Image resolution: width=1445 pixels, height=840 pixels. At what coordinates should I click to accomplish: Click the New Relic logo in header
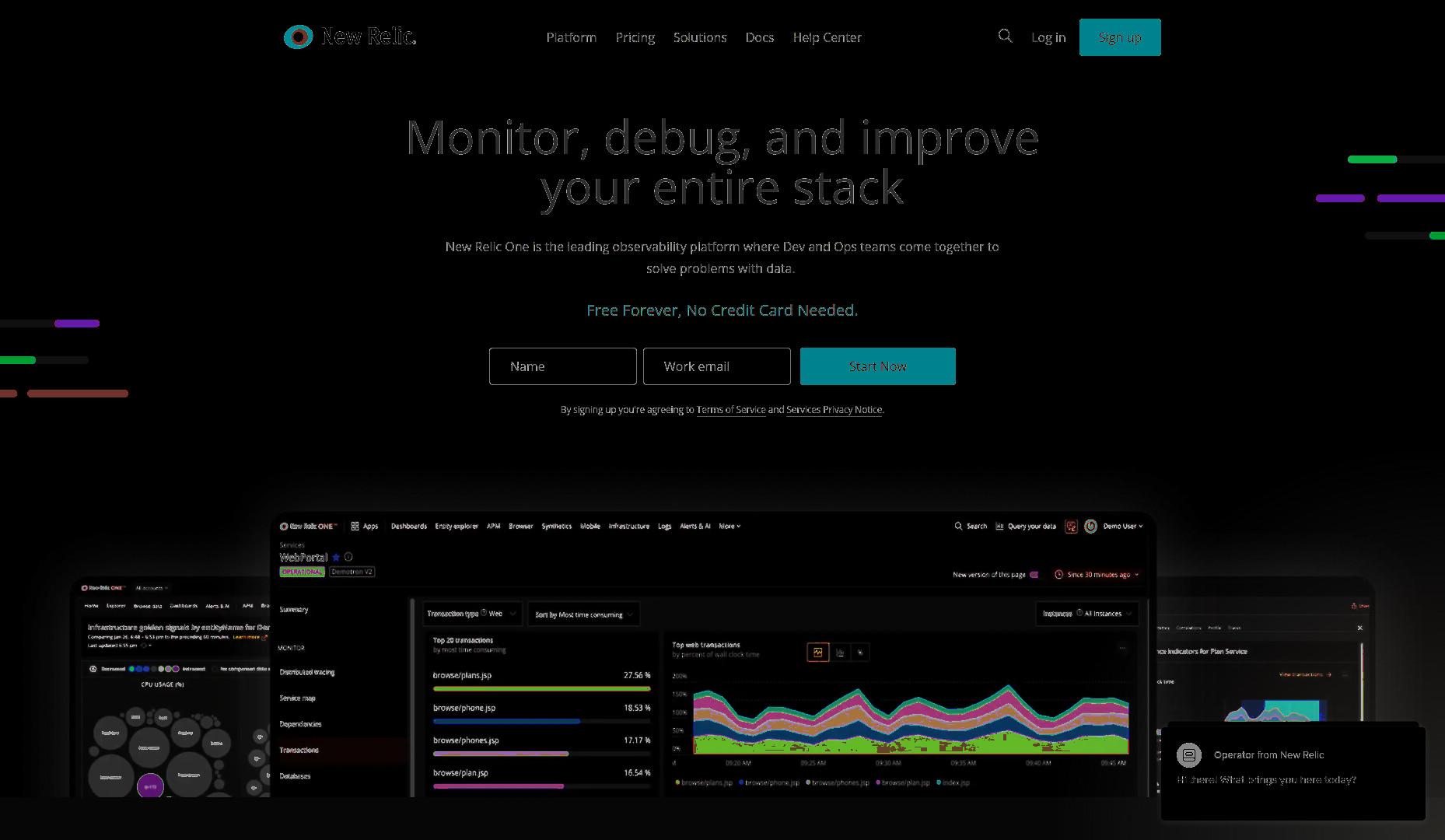(350, 37)
